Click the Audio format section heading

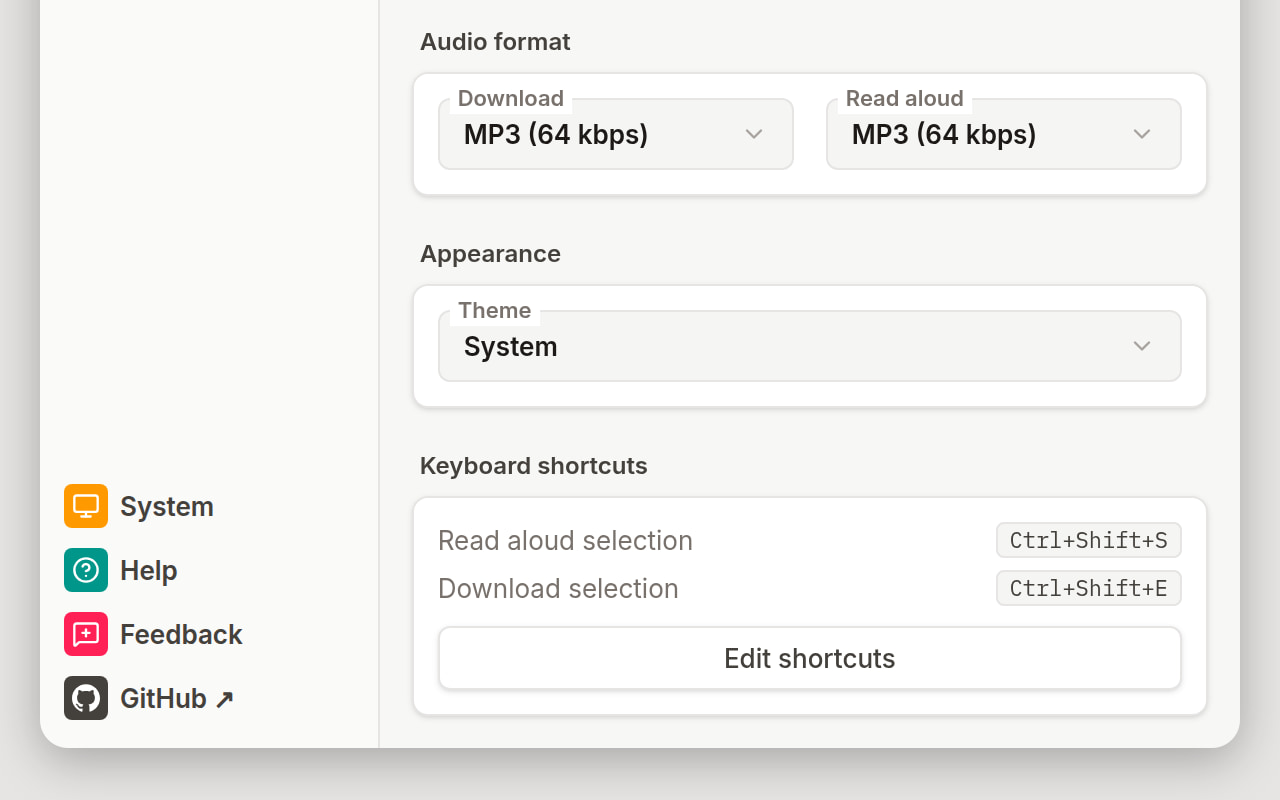495,42
